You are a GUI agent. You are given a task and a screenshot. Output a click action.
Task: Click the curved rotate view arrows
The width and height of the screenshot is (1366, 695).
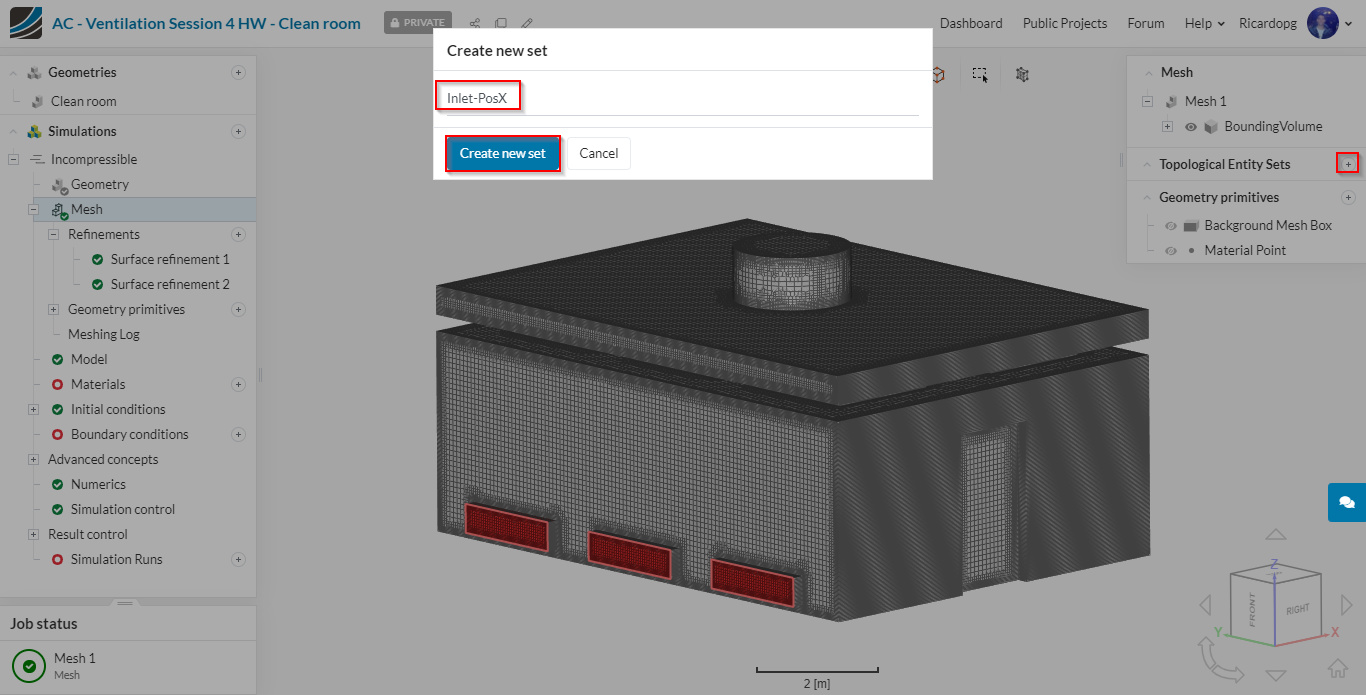click(x=1219, y=660)
